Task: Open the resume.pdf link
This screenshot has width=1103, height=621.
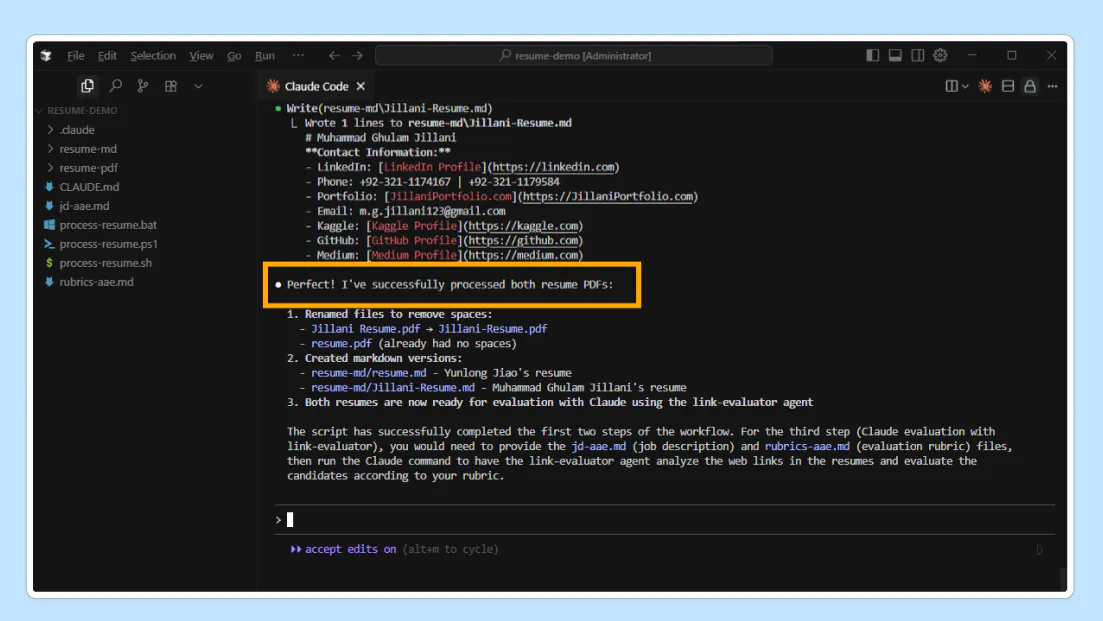Action: (341, 343)
